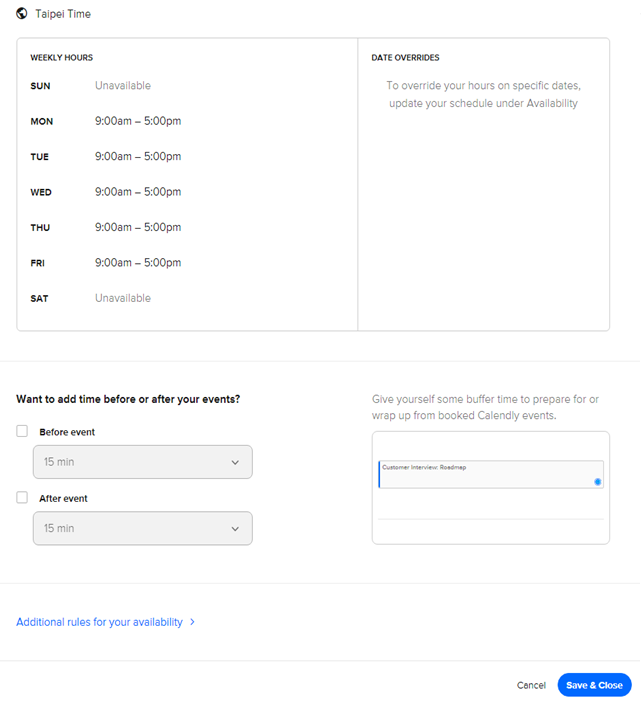Click the blue dot in the event preview
The width and height of the screenshot is (641, 716).
[x=598, y=482]
